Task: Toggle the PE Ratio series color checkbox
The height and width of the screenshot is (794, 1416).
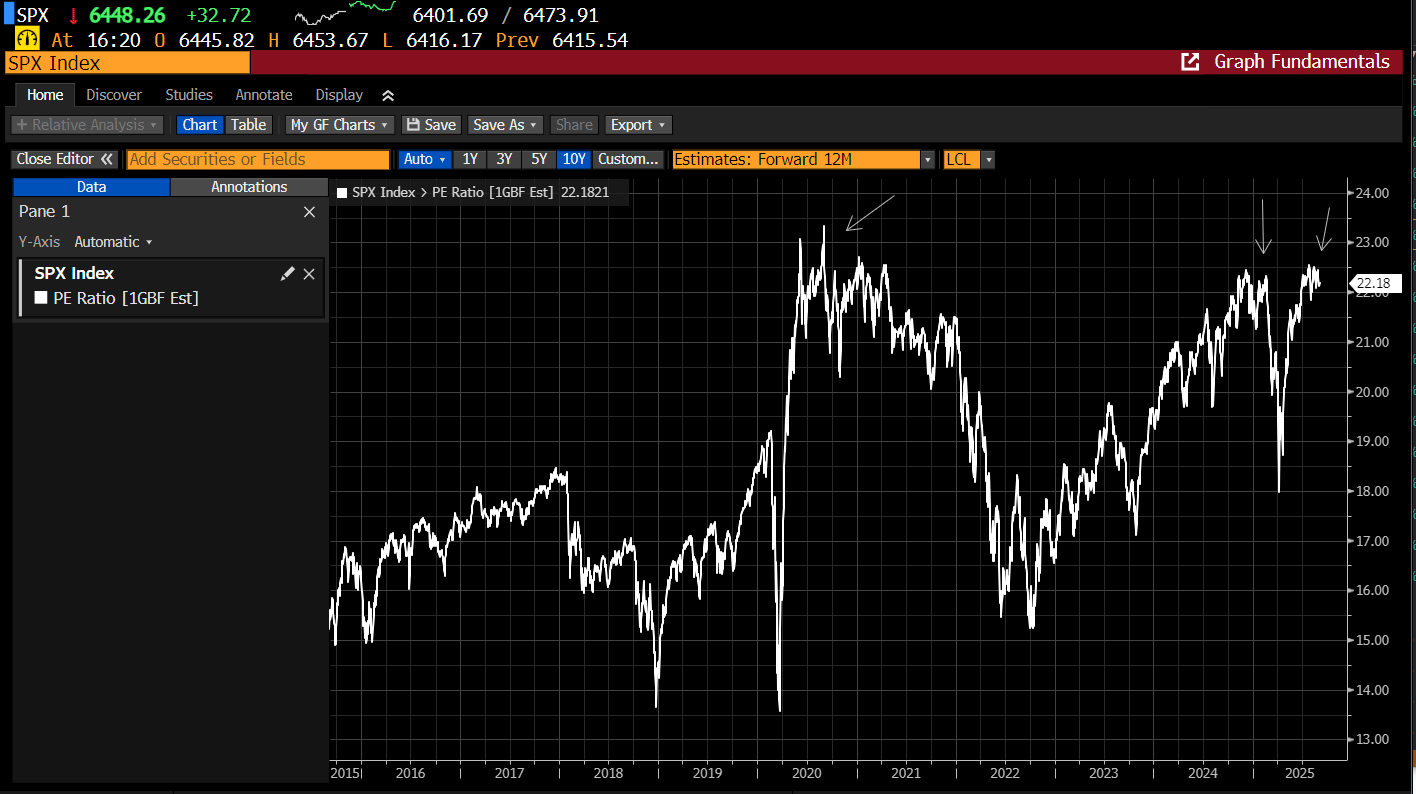Action: pos(41,297)
